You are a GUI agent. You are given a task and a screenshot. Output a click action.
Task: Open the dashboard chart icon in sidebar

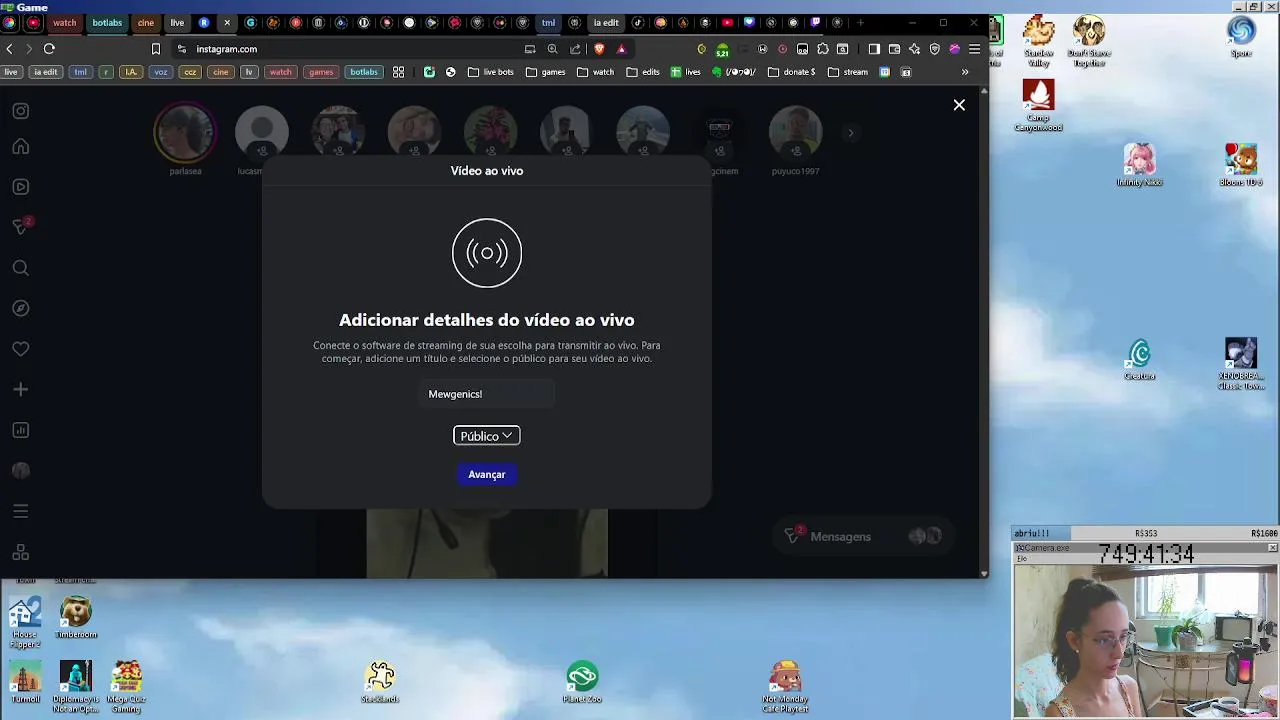pos(21,430)
